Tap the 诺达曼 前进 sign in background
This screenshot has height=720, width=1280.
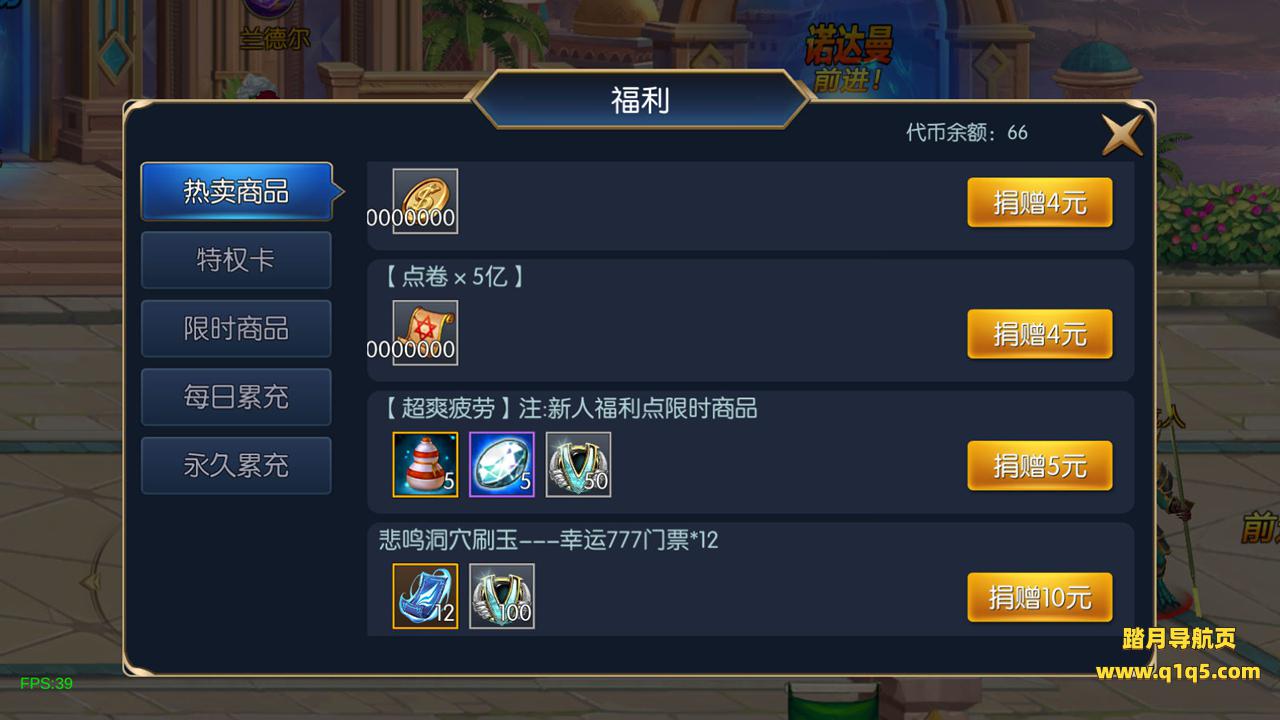click(850, 57)
